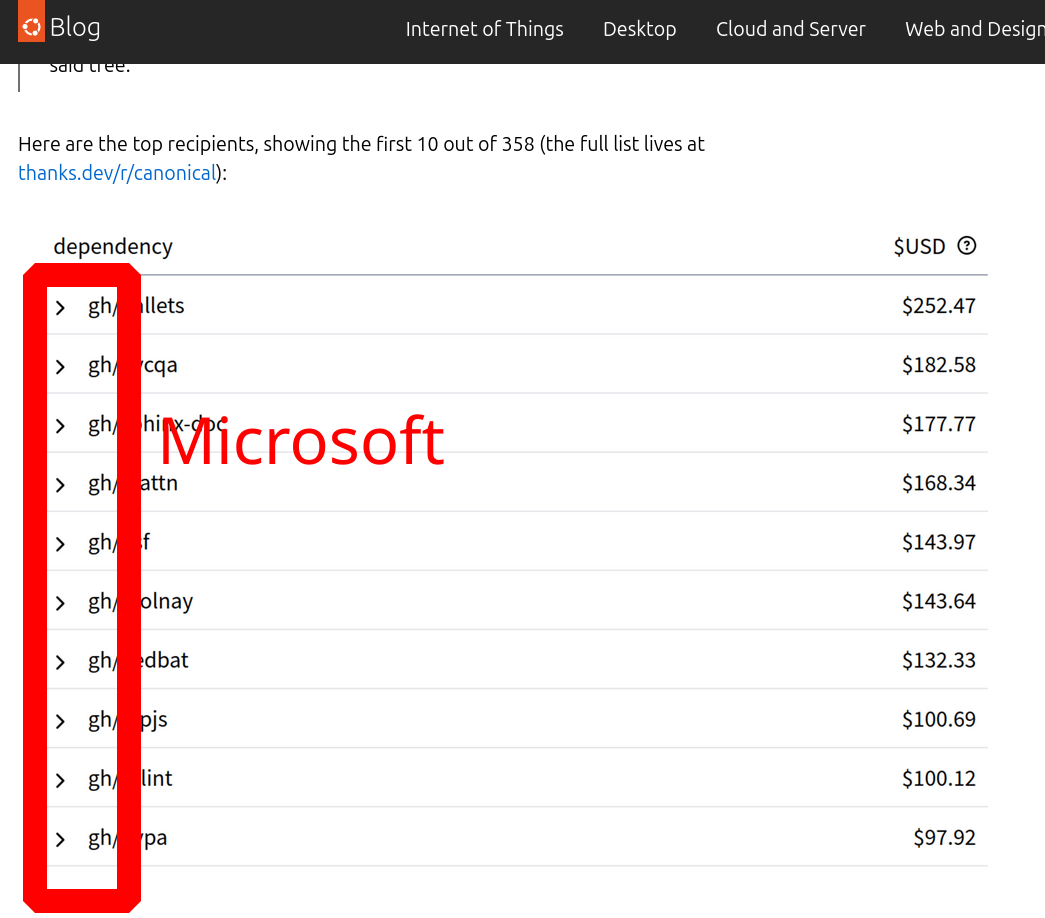The width and height of the screenshot is (1045, 918).
Task: Select the amount "$252.47"
Action: [x=938, y=306]
